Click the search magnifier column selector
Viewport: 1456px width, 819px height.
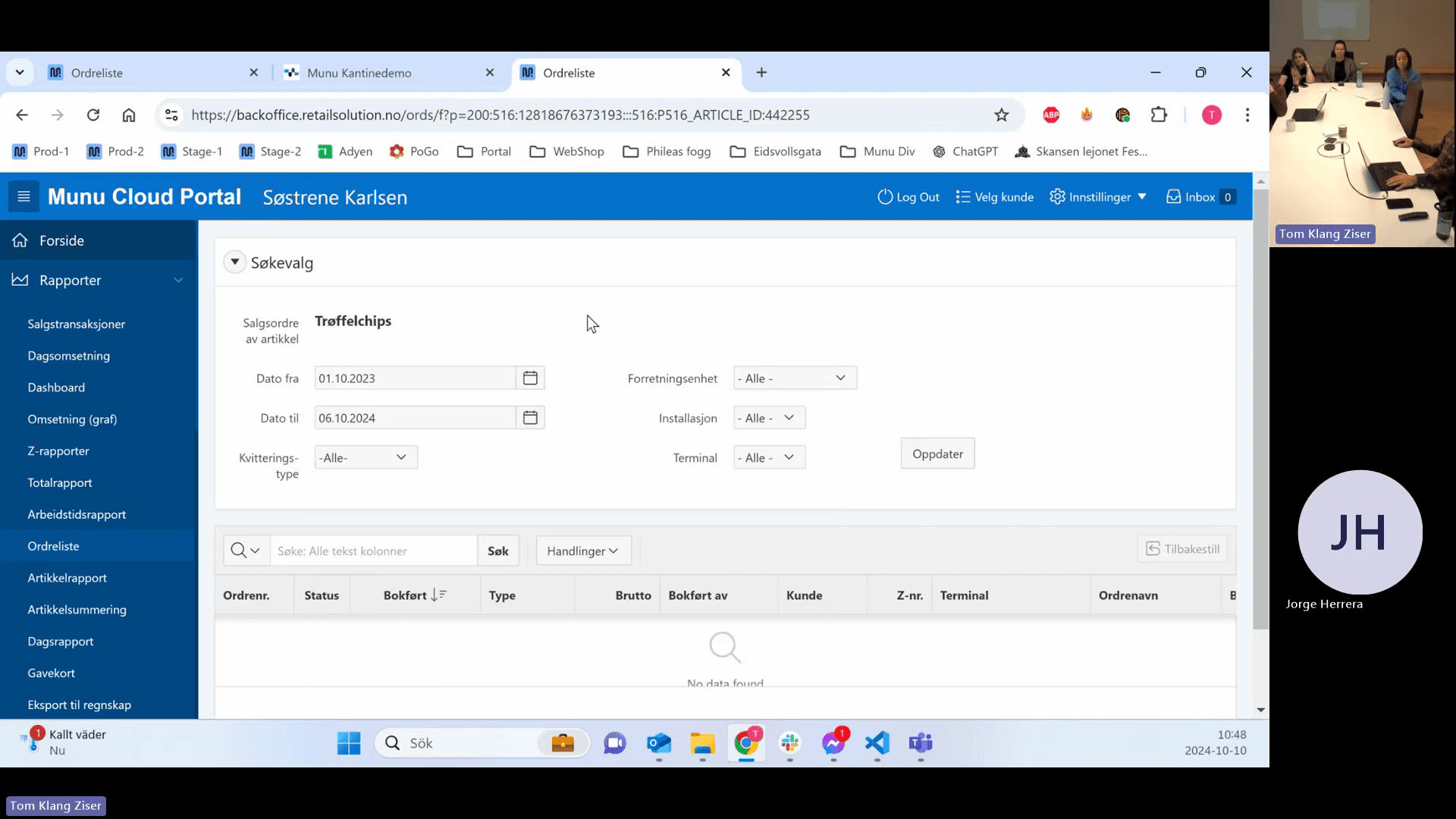(x=246, y=551)
